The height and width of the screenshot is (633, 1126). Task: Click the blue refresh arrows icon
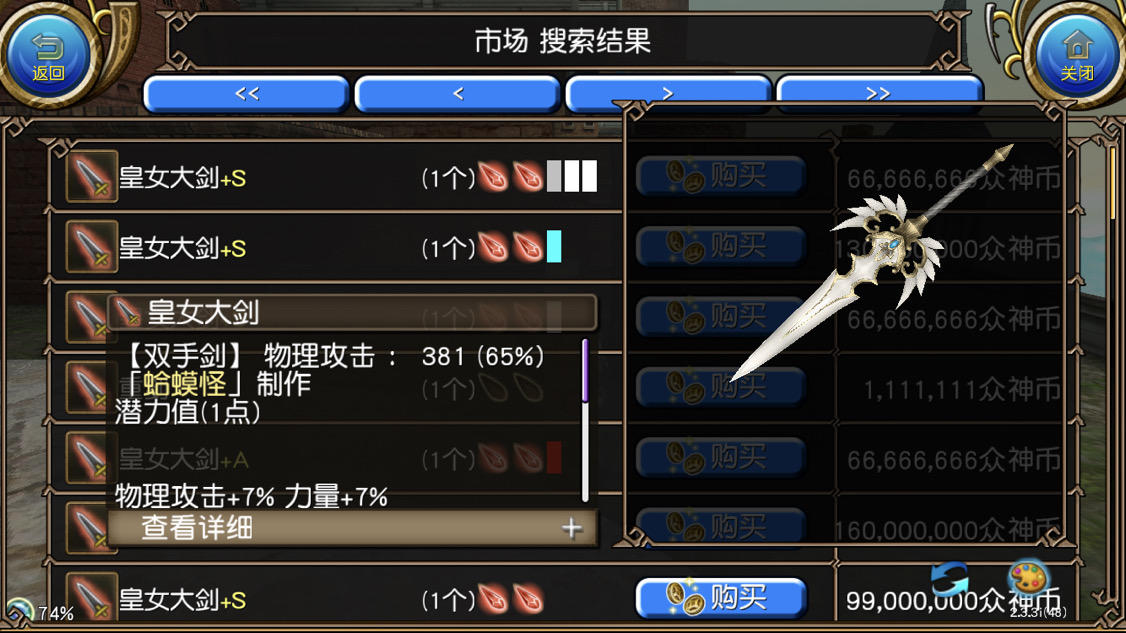point(949,579)
